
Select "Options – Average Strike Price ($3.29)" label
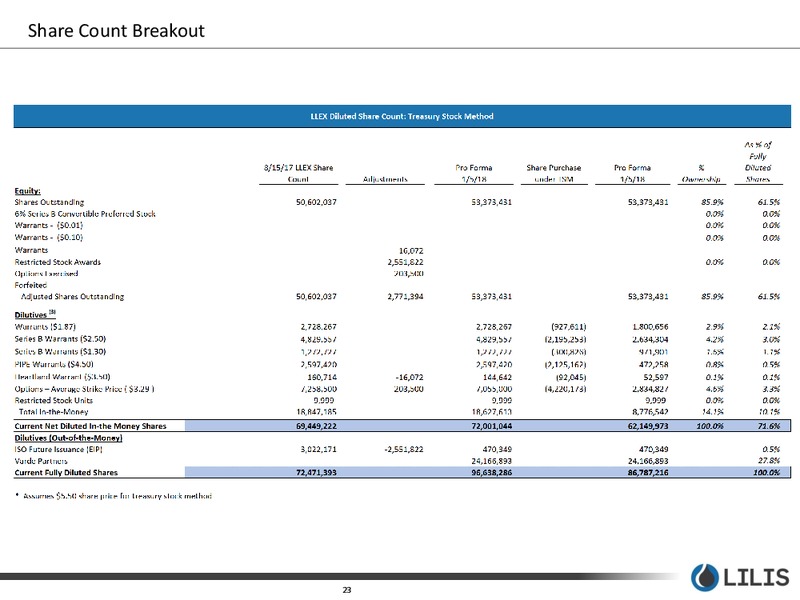pos(84,389)
